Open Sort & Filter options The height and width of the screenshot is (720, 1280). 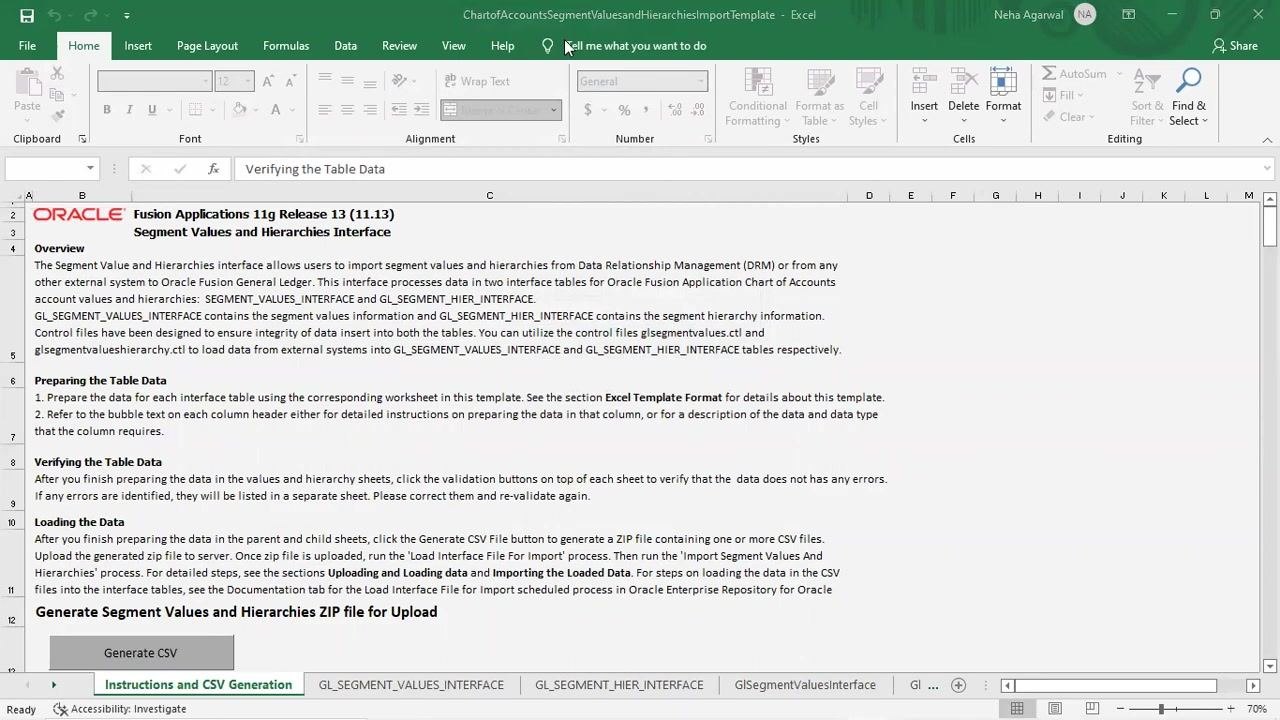(x=1147, y=98)
